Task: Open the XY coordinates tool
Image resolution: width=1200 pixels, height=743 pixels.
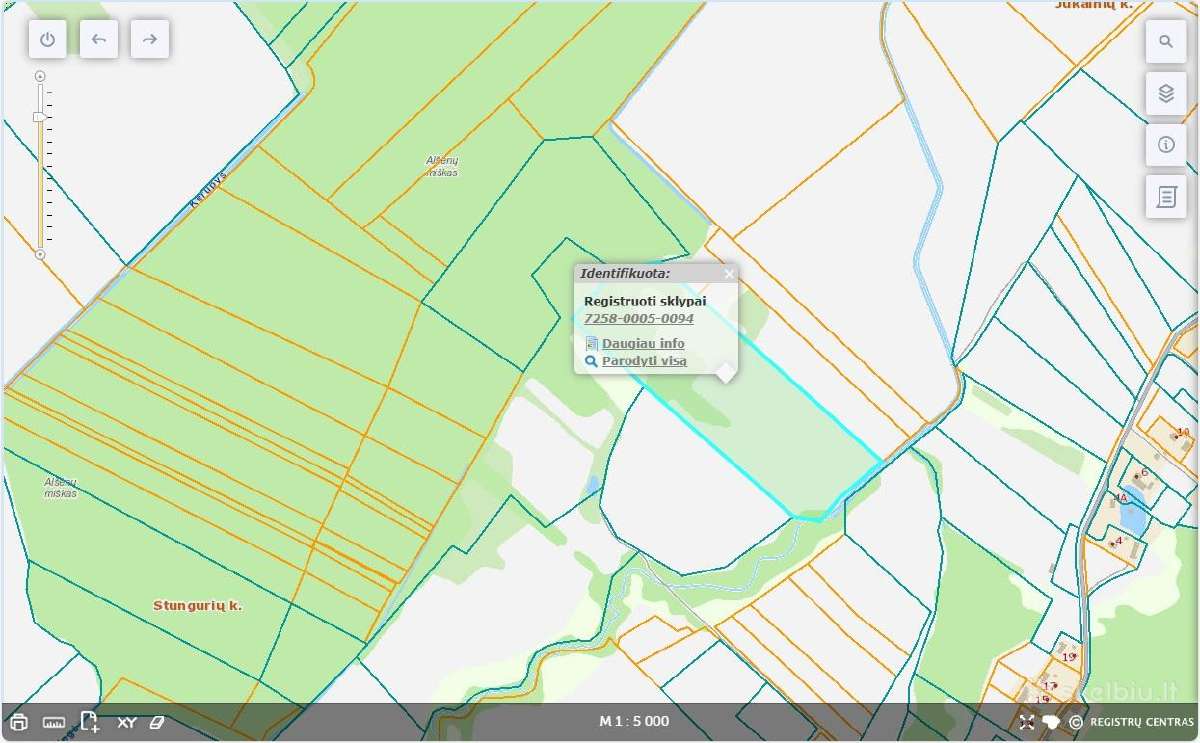Action: point(127,722)
